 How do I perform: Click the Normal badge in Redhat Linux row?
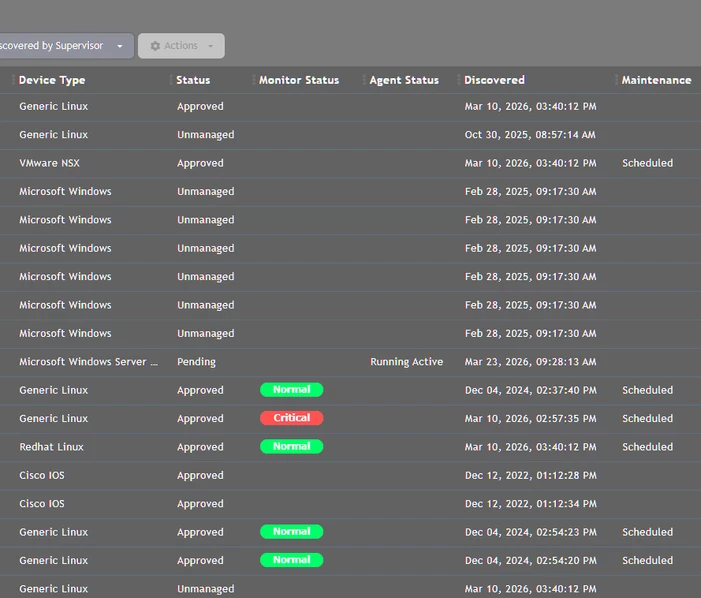tap(291, 446)
